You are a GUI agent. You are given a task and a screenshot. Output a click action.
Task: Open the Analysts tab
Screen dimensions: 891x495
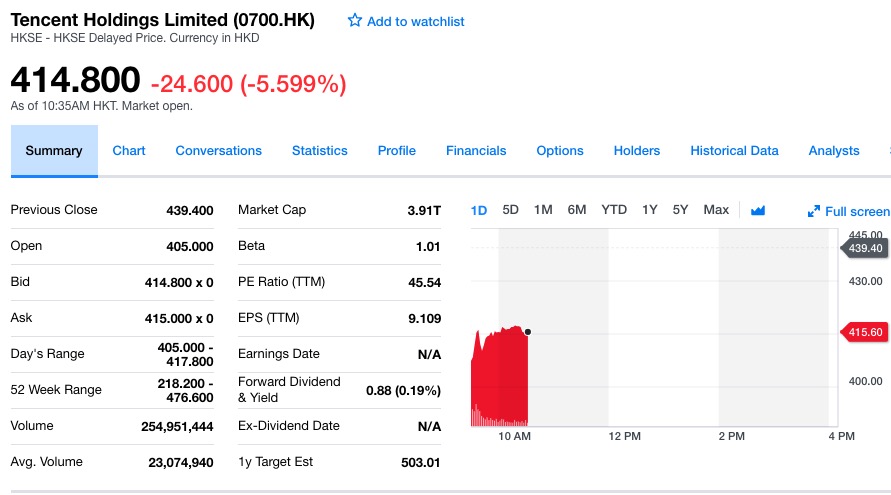pyautogui.click(x=834, y=151)
